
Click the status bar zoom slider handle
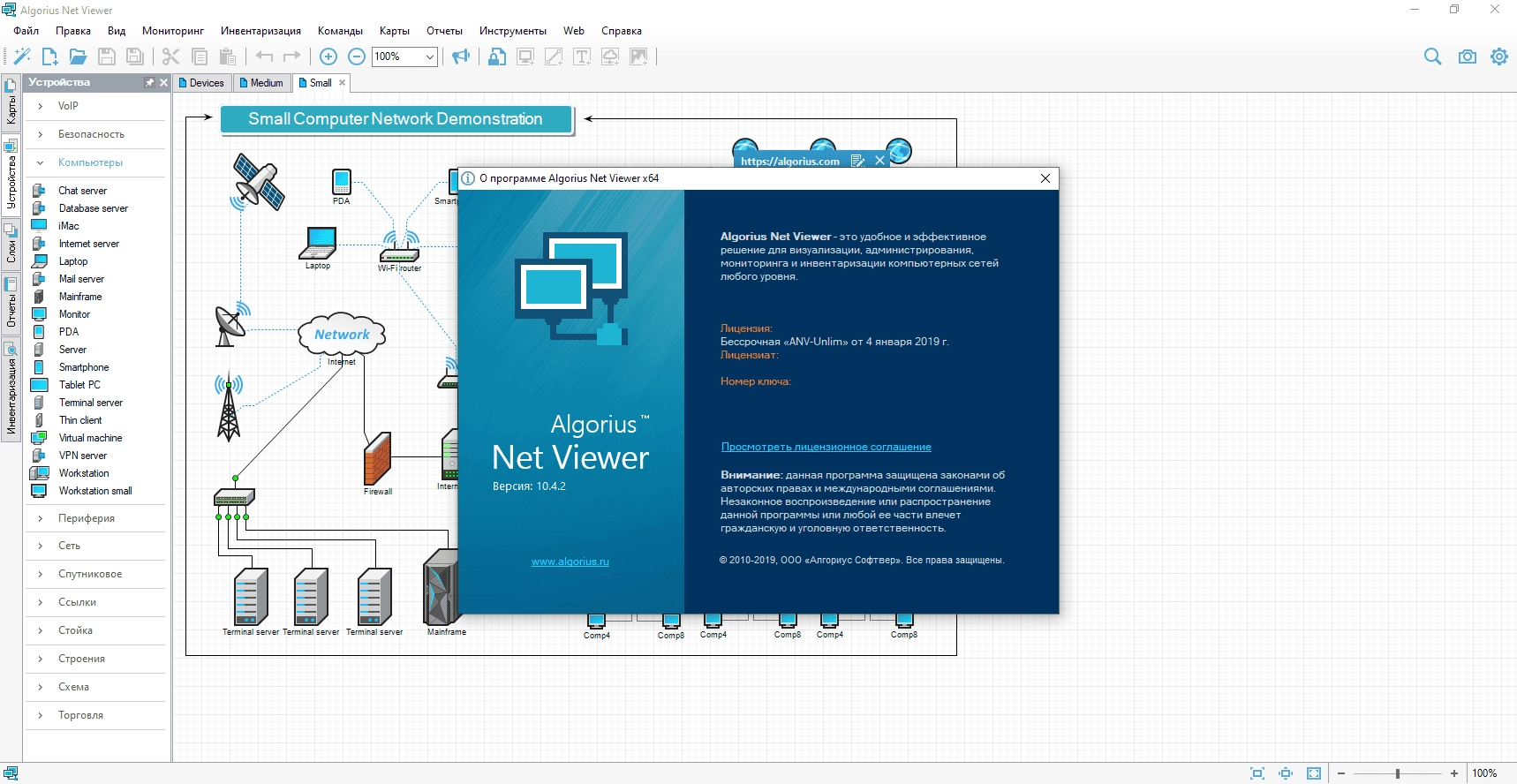tap(1397, 773)
